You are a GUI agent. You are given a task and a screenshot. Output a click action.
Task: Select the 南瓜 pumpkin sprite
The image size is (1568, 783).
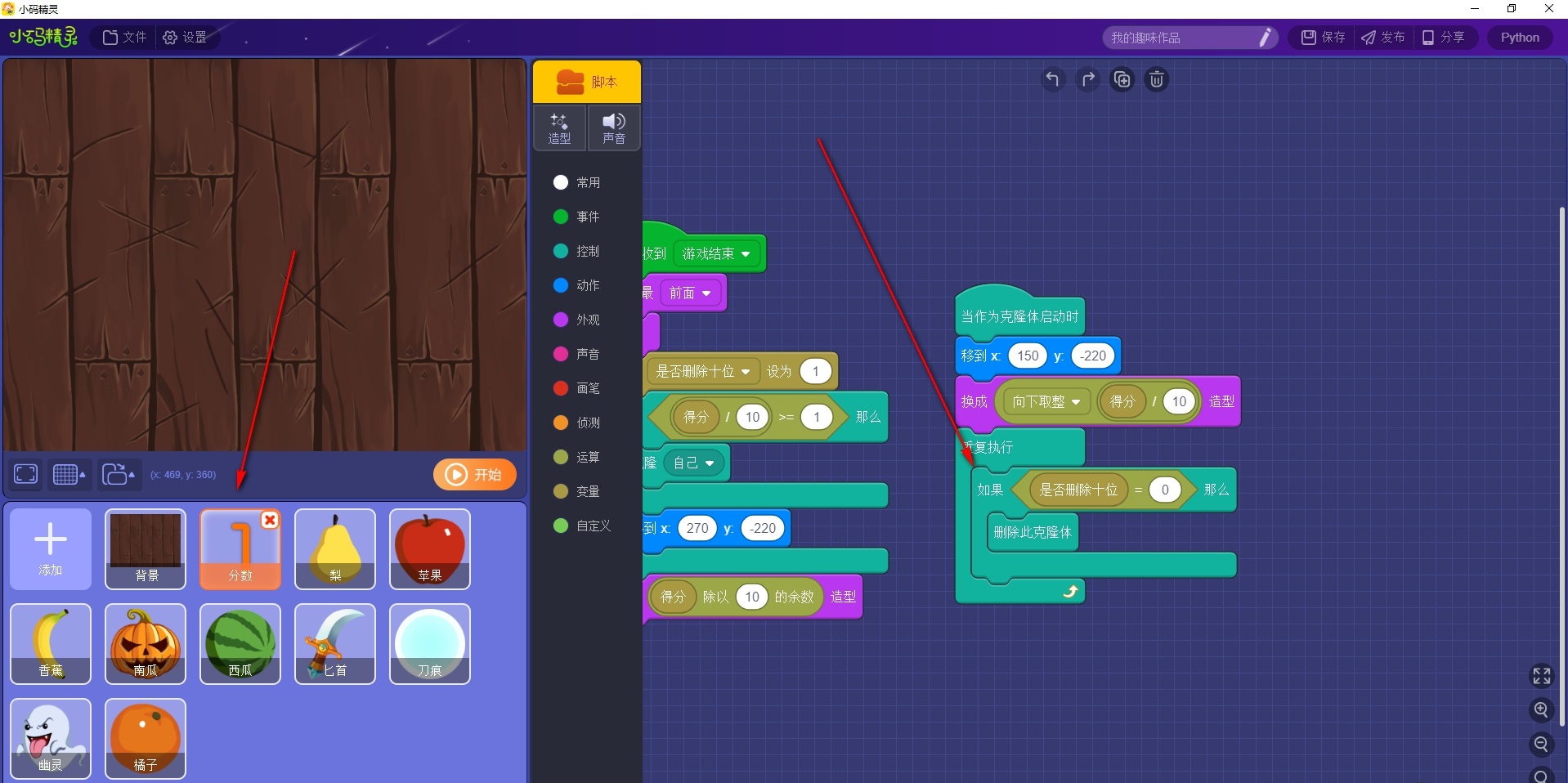click(x=146, y=644)
